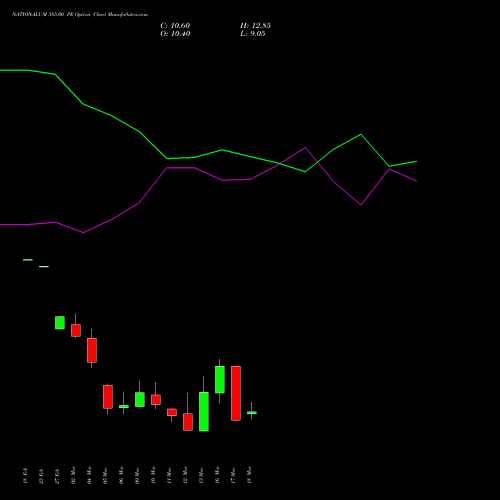Screen dimensions: 500x500
Task: Select the tall red candlestick above 17 Mar
Action: pyautogui.click(x=236, y=393)
